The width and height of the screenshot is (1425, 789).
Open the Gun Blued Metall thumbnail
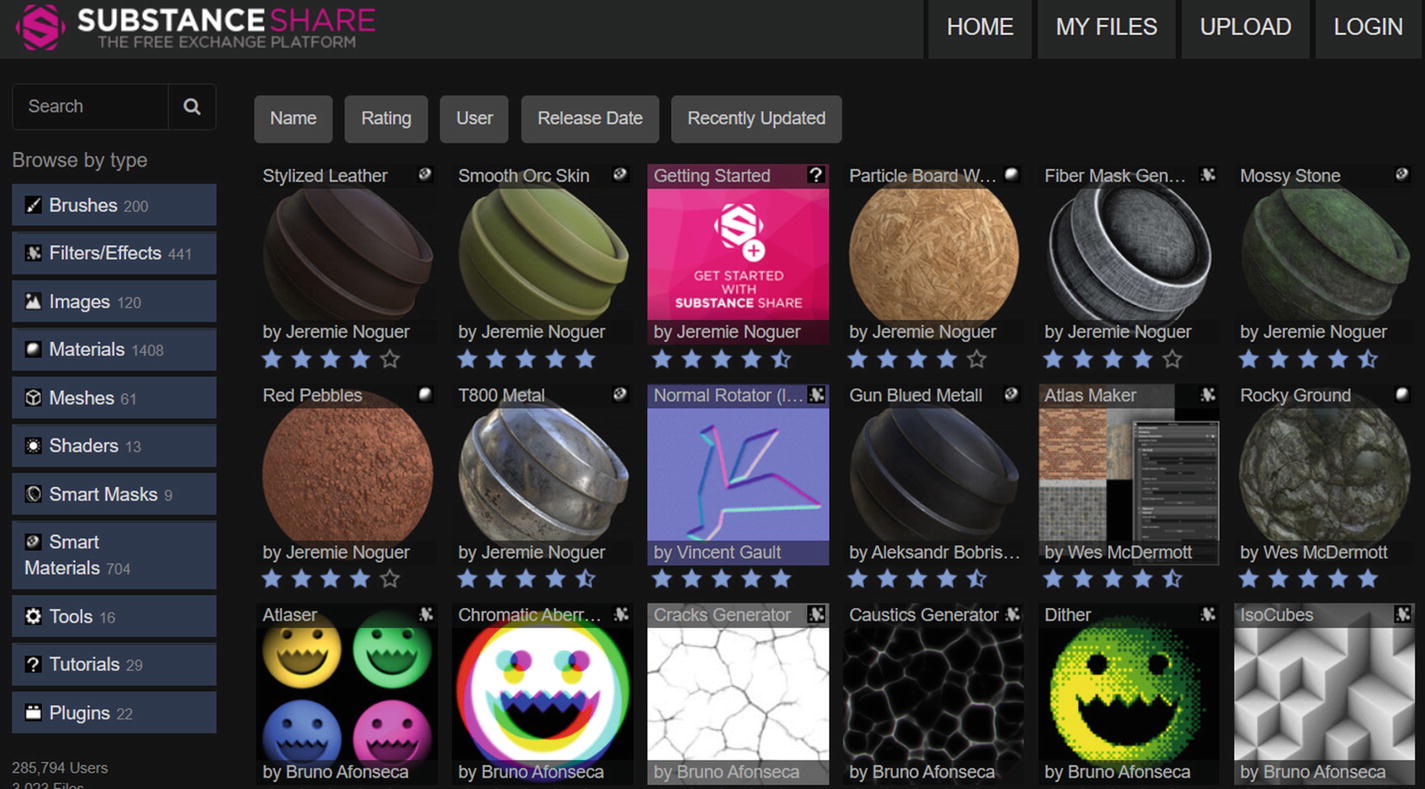click(934, 474)
